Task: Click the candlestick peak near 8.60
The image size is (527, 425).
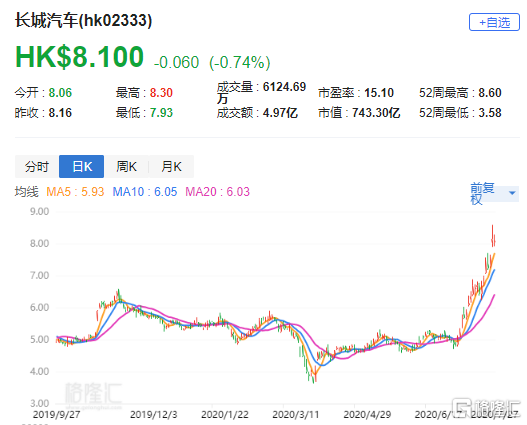Action: pyautogui.click(x=492, y=235)
